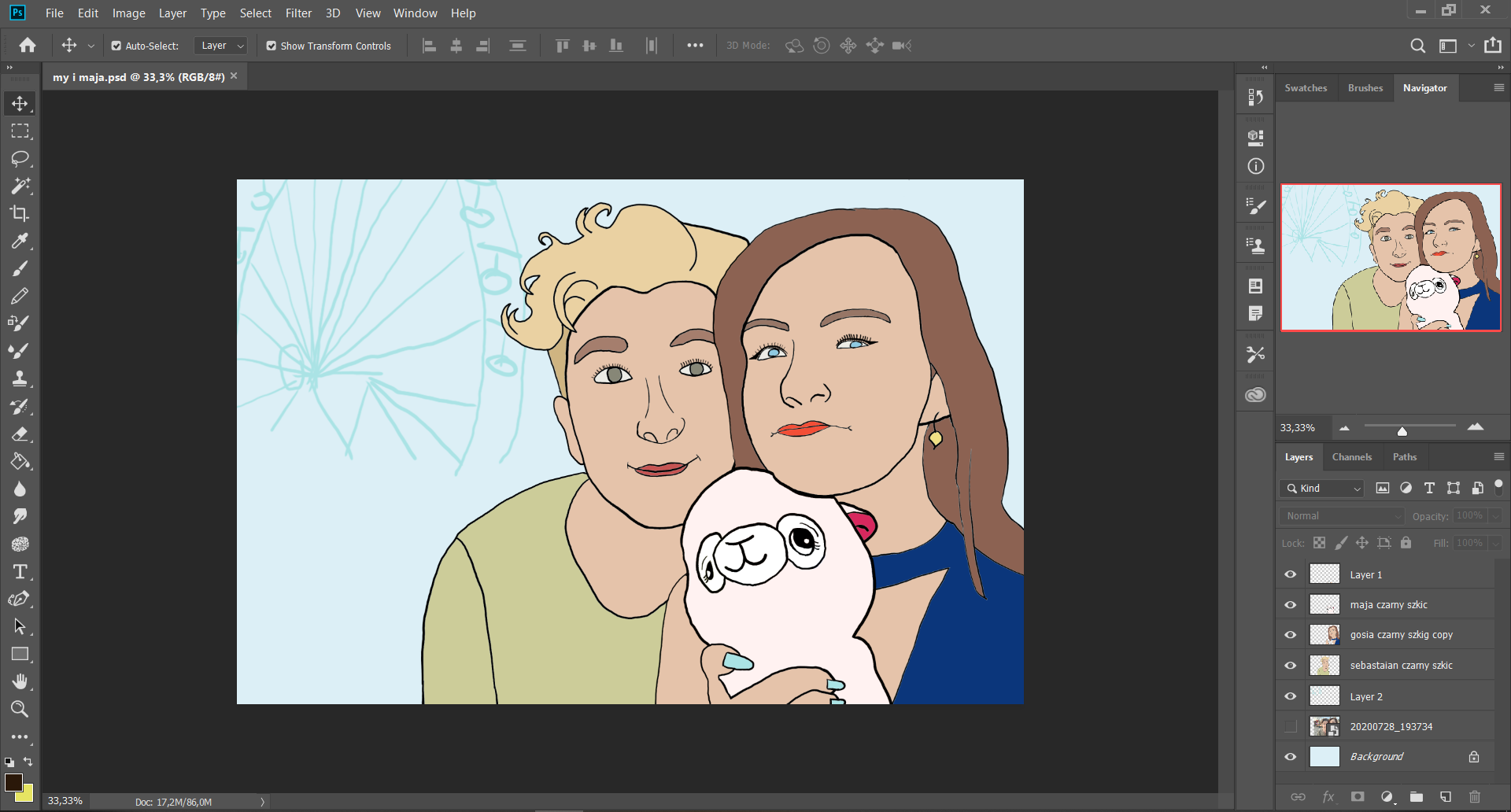Hide Layer 2 visibility eye

(x=1291, y=696)
